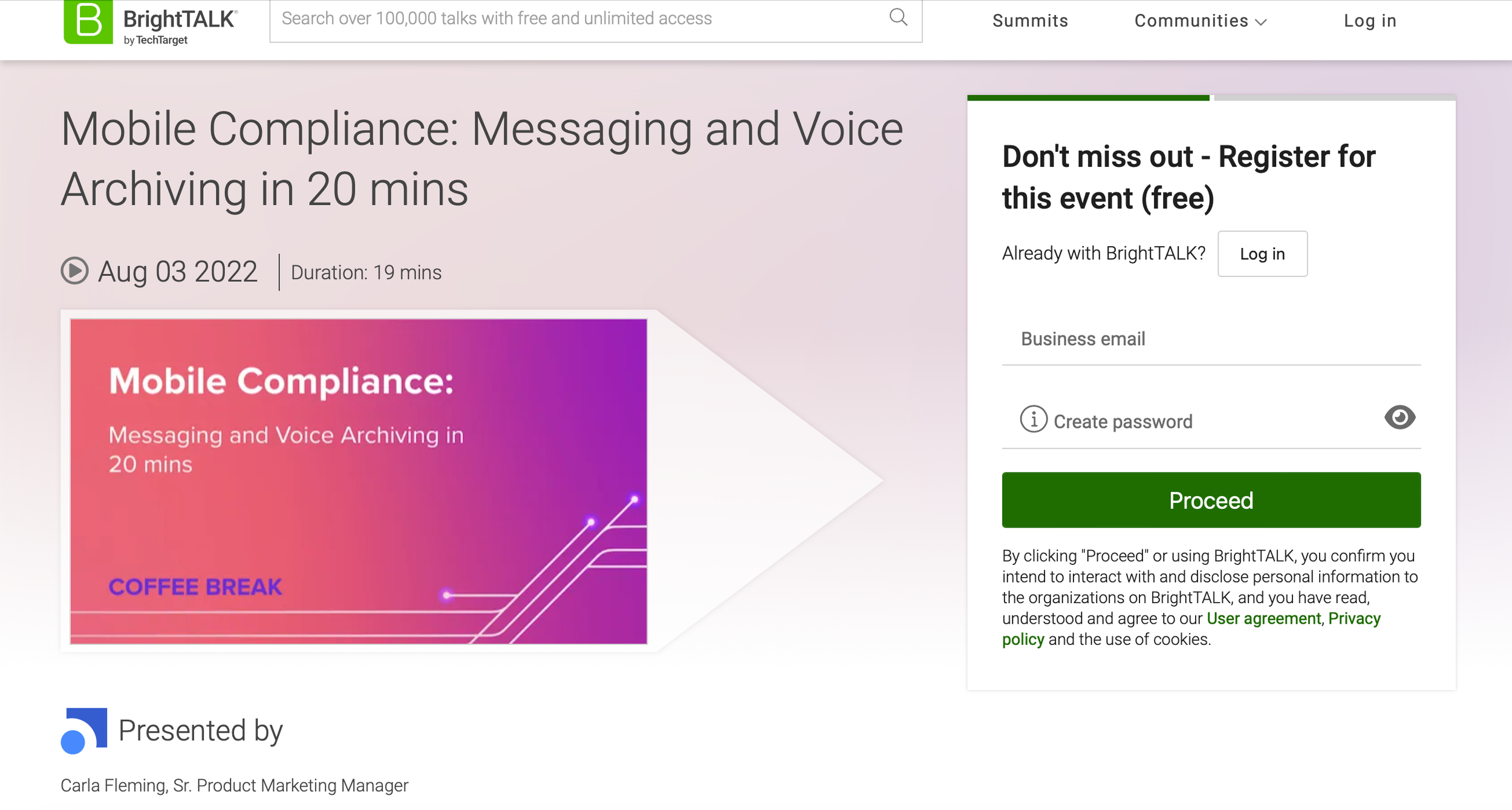Open the Privacy policy link

1191,629
